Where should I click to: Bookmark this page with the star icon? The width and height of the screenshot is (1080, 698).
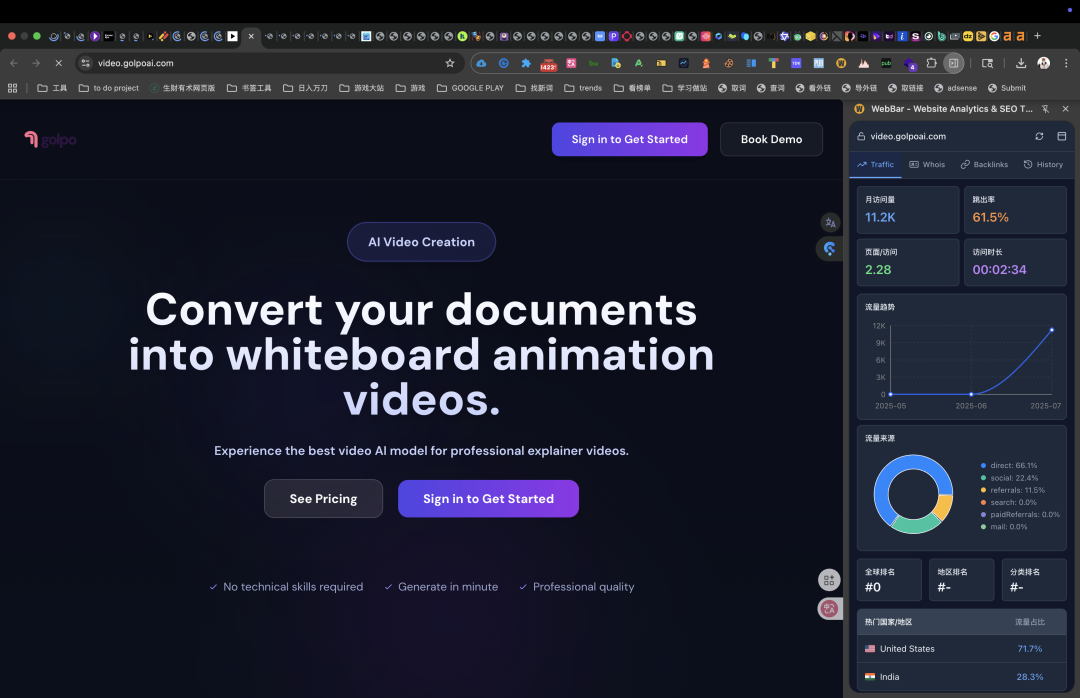pyautogui.click(x=450, y=63)
